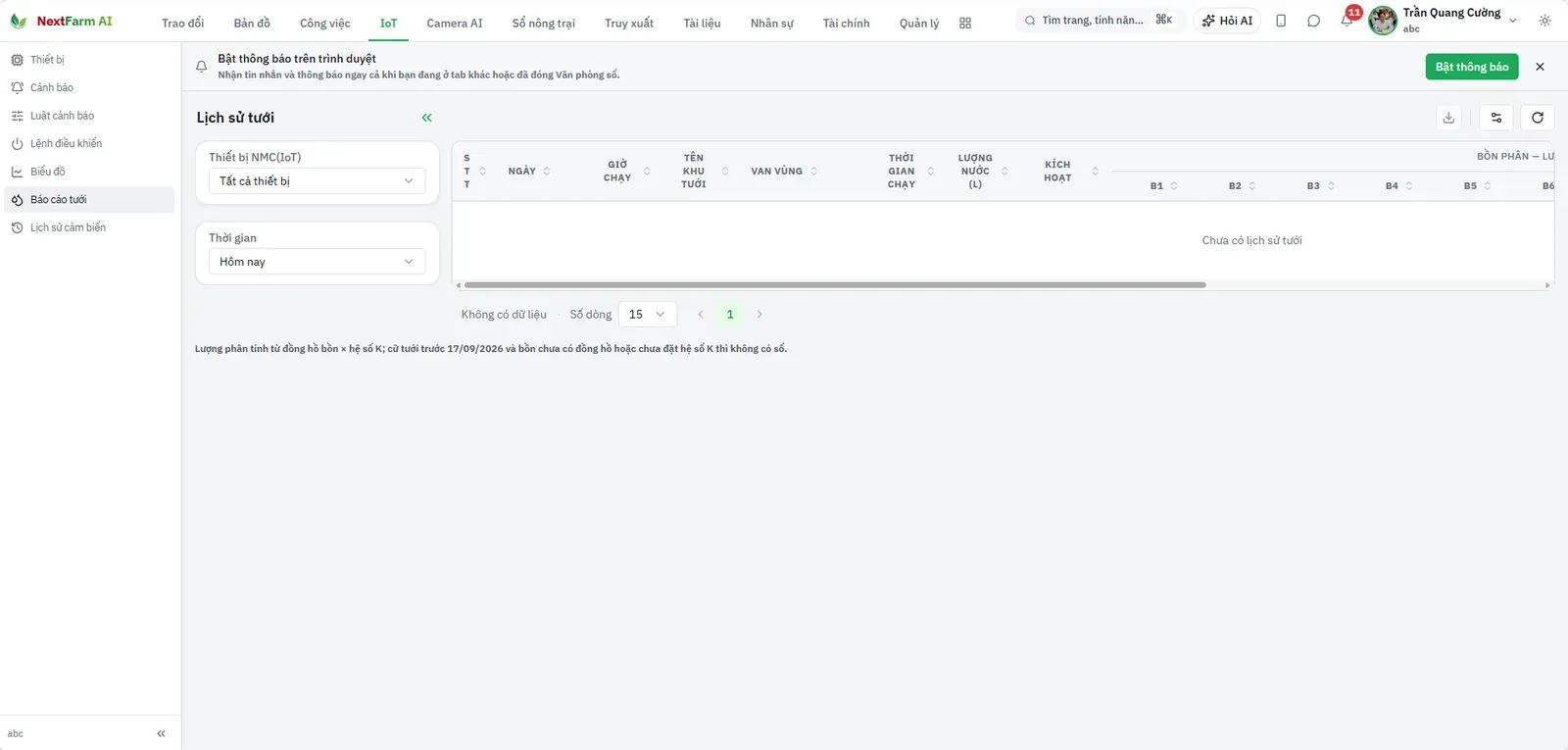Click the mobile device icon in header
The width and height of the screenshot is (1568, 750).
coord(1281,21)
